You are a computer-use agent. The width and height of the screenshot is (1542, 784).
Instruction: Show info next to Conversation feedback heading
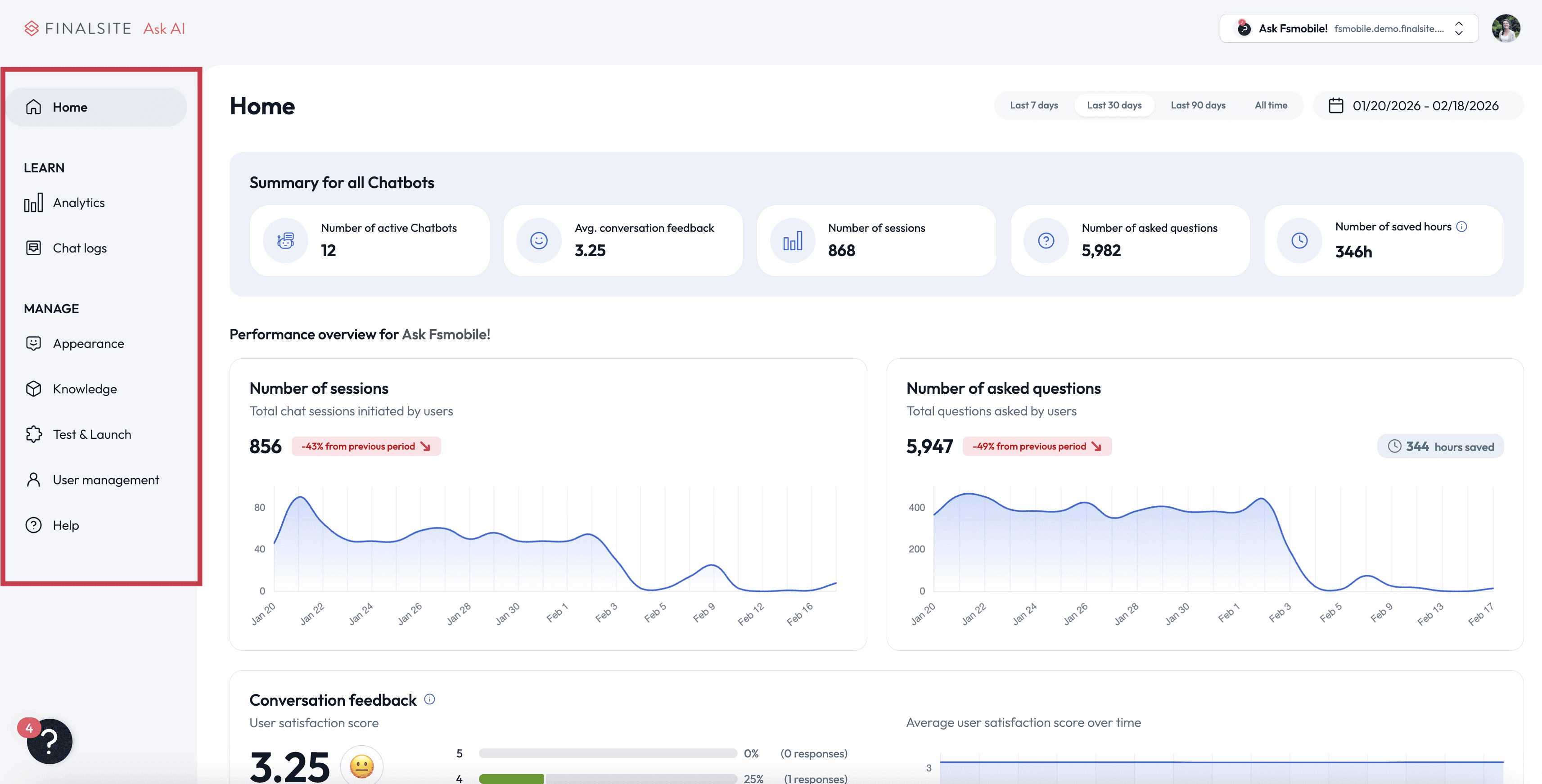[429, 699]
